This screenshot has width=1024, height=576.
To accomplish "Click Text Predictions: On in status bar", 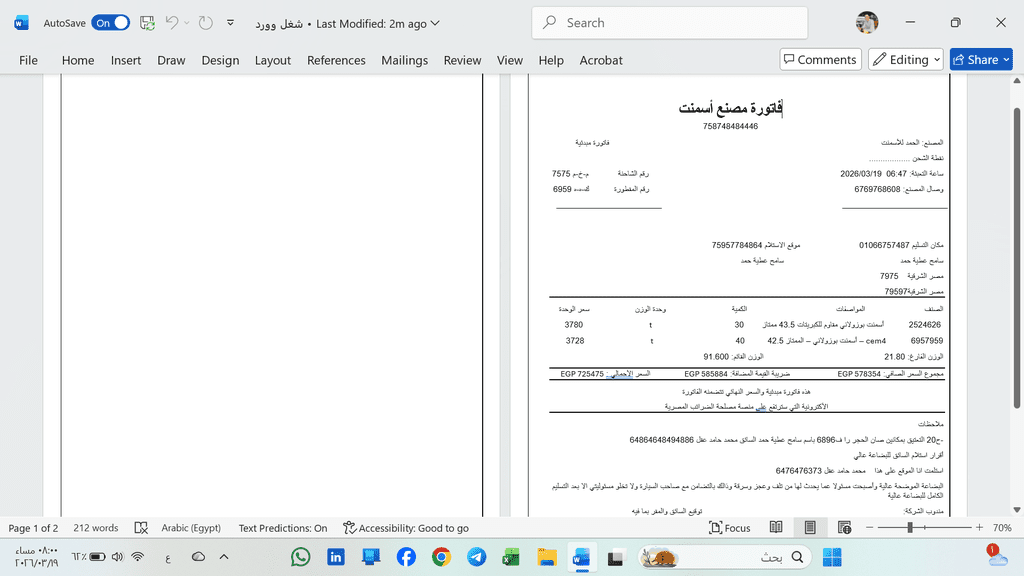I will pyautogui.click(x=283, y=528).
